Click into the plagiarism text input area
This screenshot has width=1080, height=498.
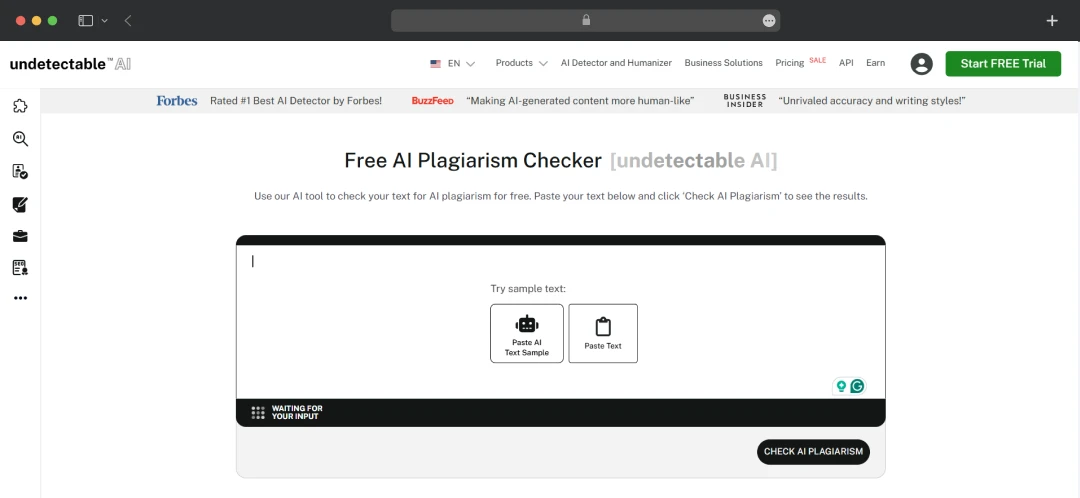pyautogui.click(x=561, y=322)
